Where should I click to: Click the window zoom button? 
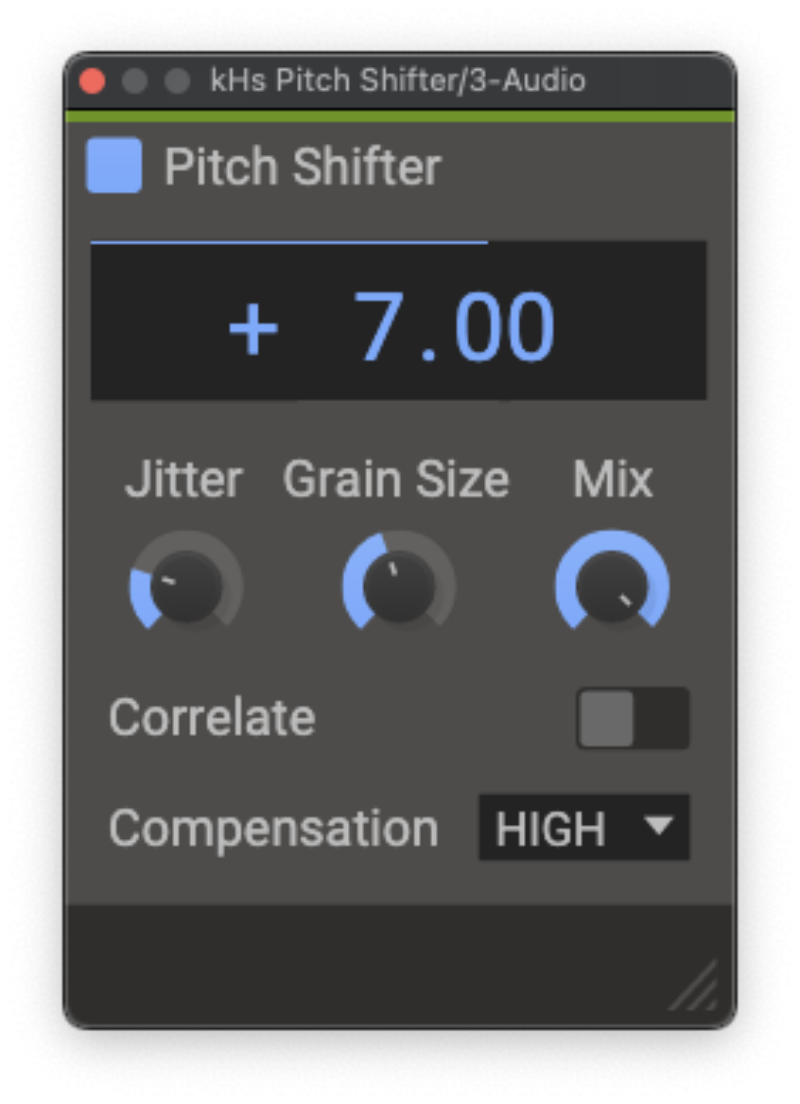177,81
